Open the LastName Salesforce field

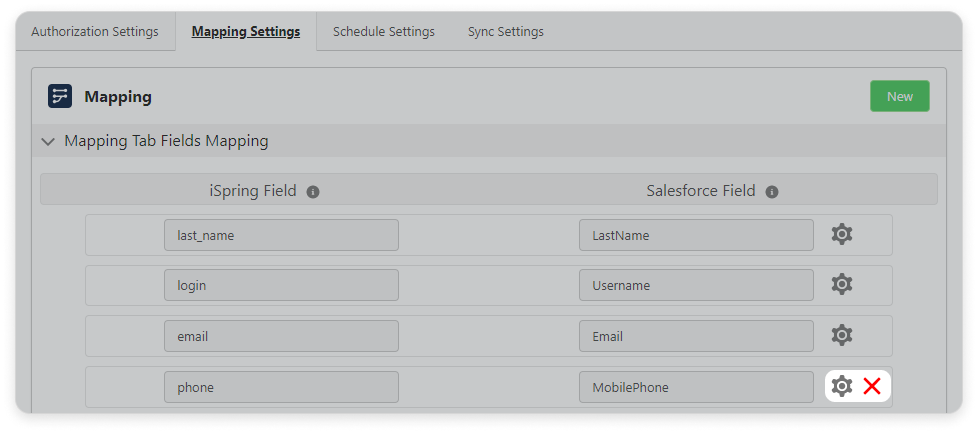[695, 235]
